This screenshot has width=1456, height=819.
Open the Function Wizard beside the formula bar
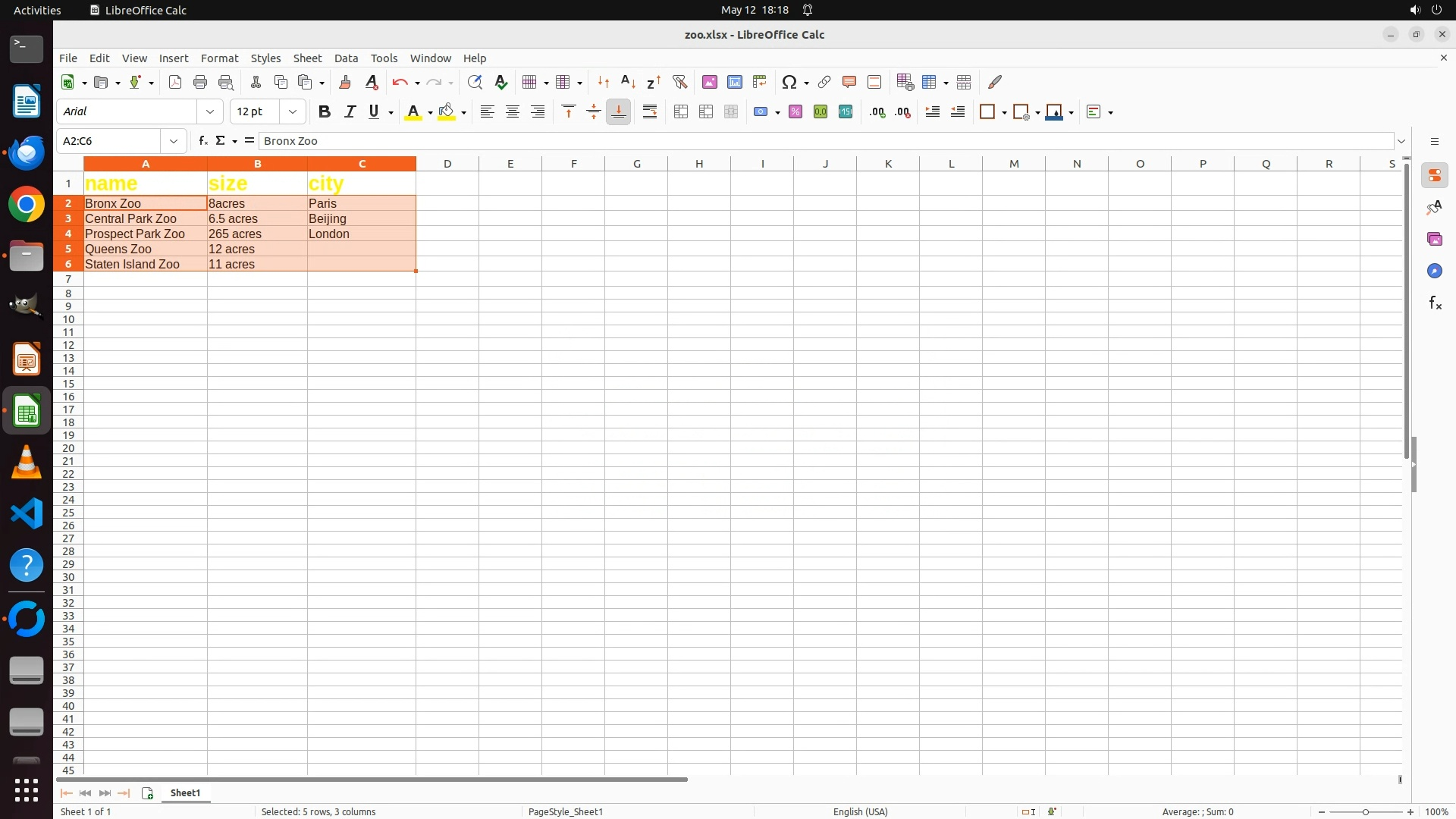point(202,141)
